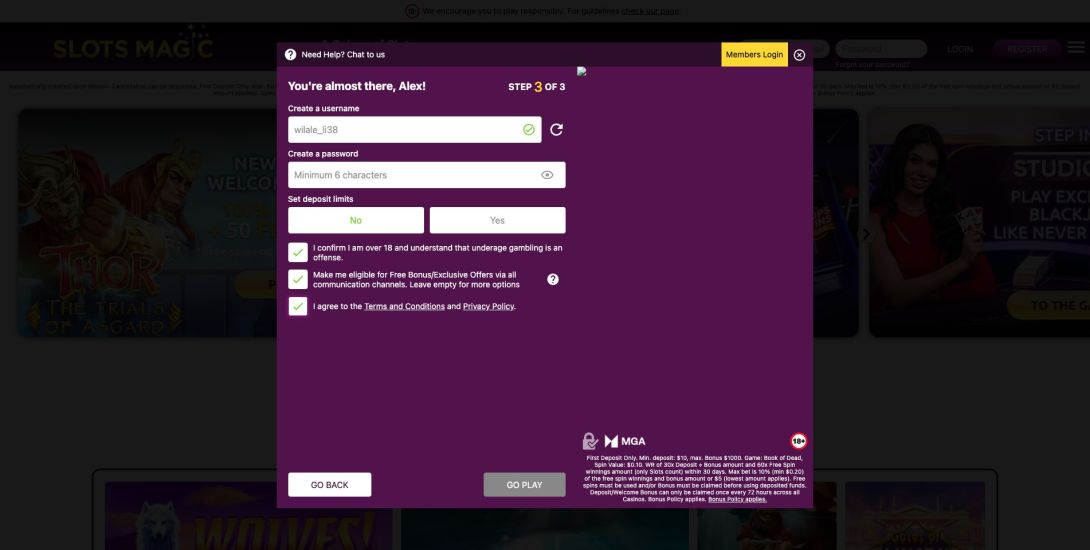
Task: Open Privacy Policy link
Action: click(489, 307)
